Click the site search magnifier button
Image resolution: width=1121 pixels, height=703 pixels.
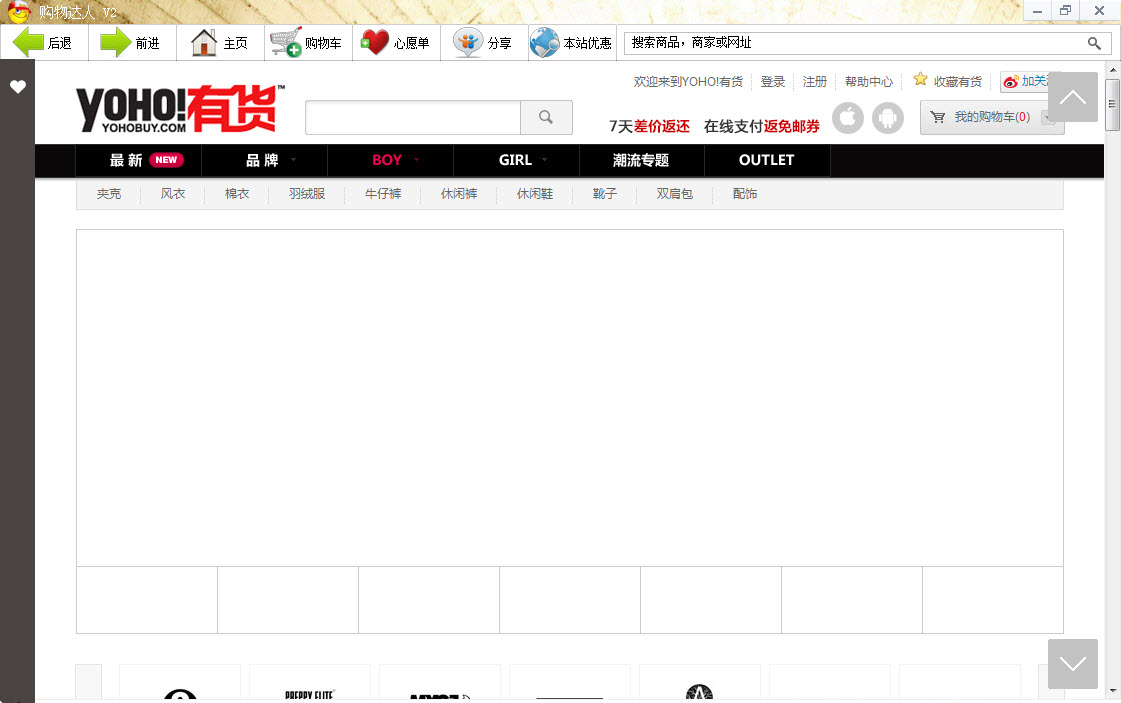tap(546, 117)
